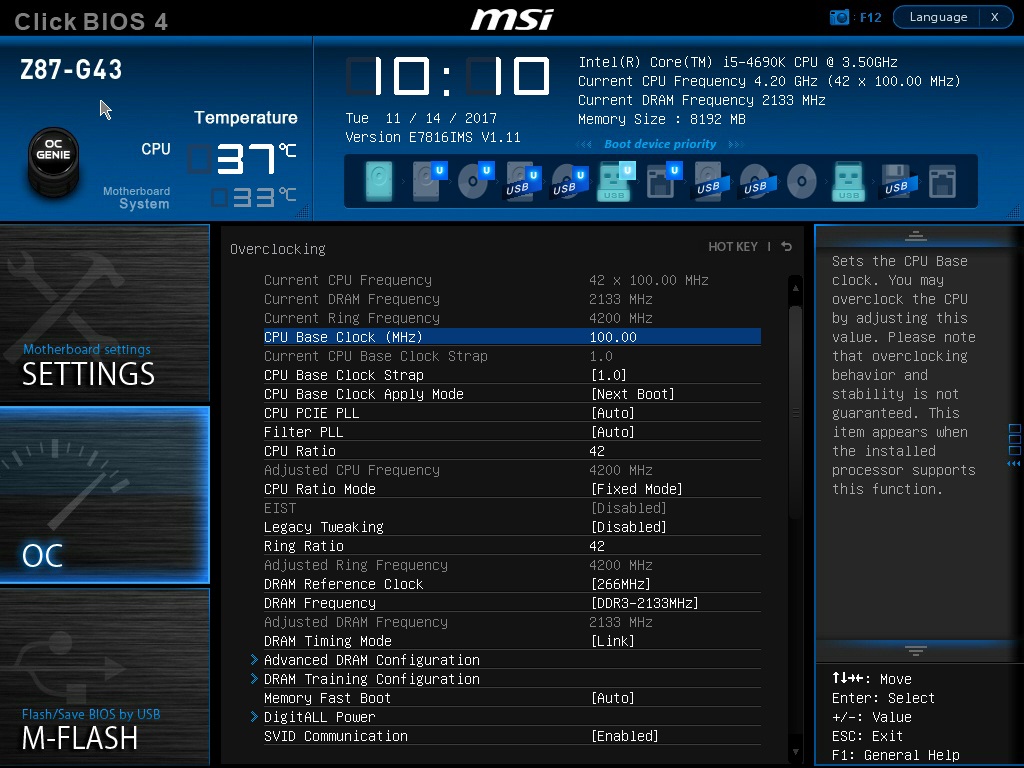Open CPU PCIE PLL [Auto] option
Screen dimensions: 1024x768
click(x=512, y=413)
